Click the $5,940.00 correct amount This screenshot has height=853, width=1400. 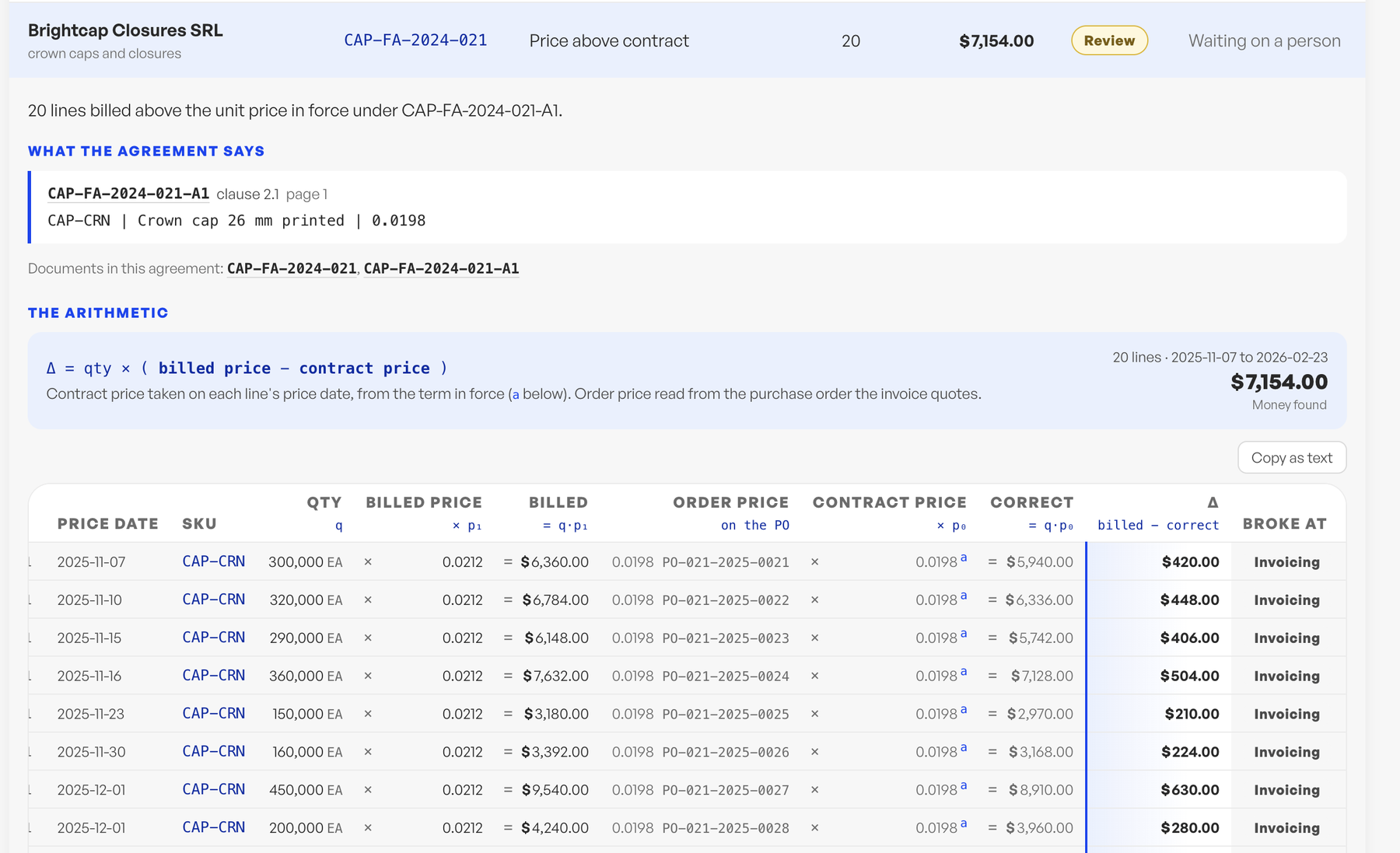click(1039, 562)
